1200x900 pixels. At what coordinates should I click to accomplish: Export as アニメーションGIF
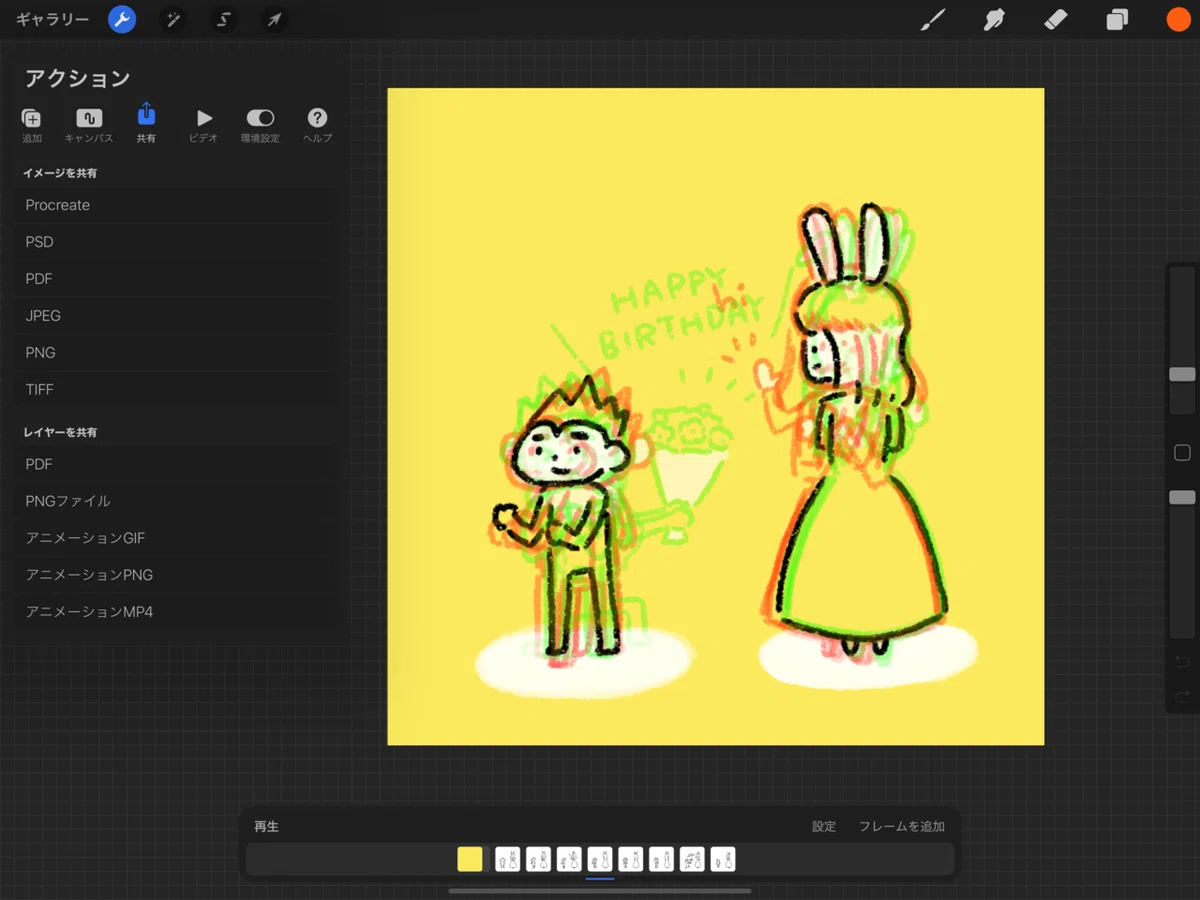(x=175, y=538)
